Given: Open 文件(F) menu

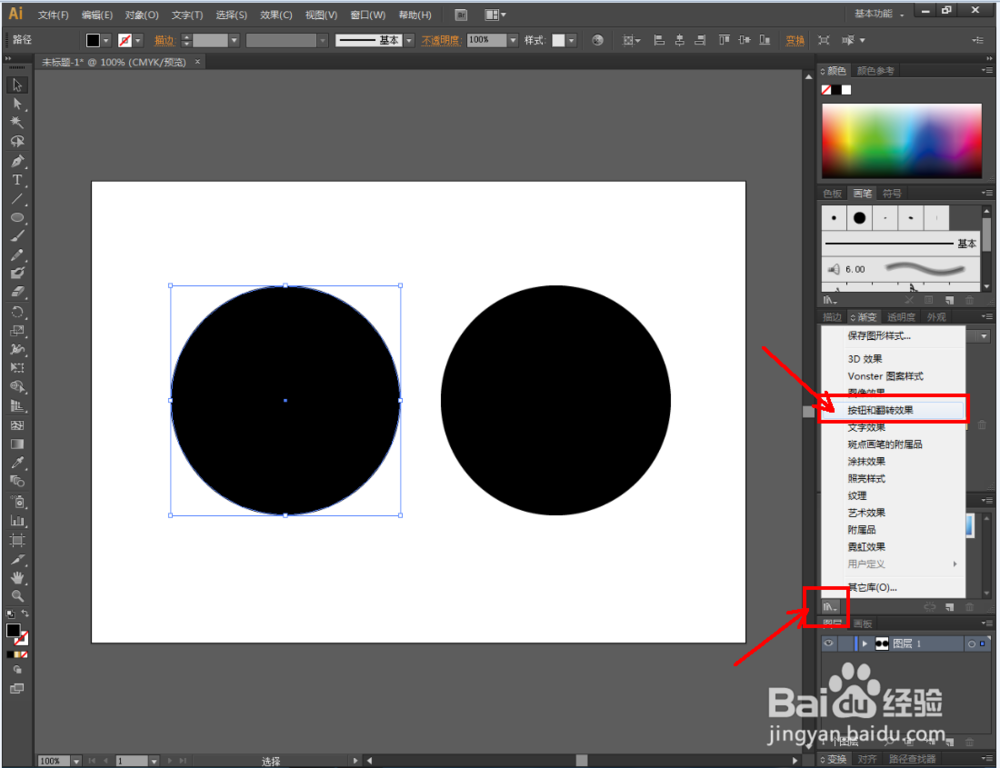Looking at the screenshot, I should pyautogui.click(x=53, y=15).
